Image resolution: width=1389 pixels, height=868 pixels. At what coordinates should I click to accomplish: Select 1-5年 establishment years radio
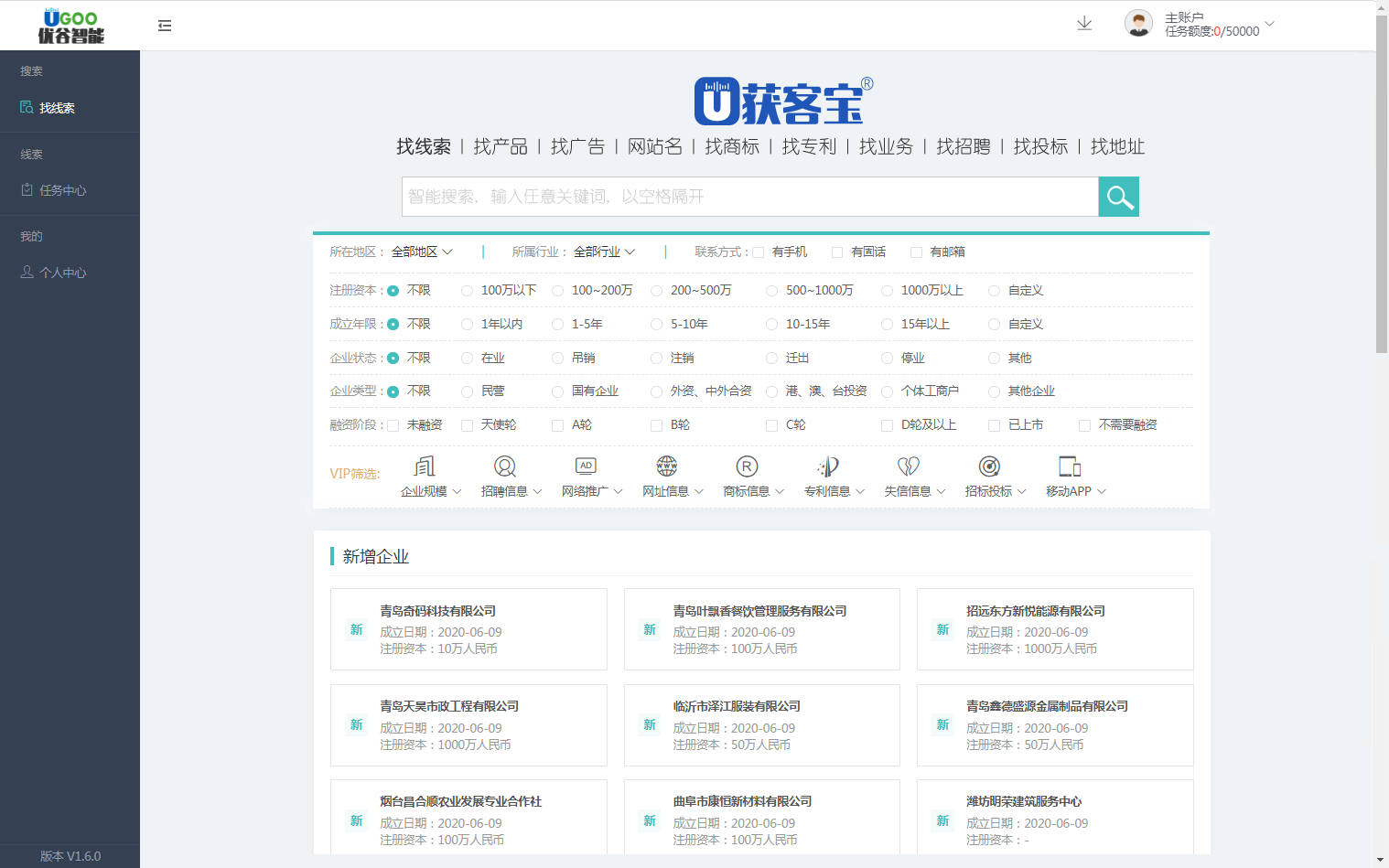coord(557,325)
